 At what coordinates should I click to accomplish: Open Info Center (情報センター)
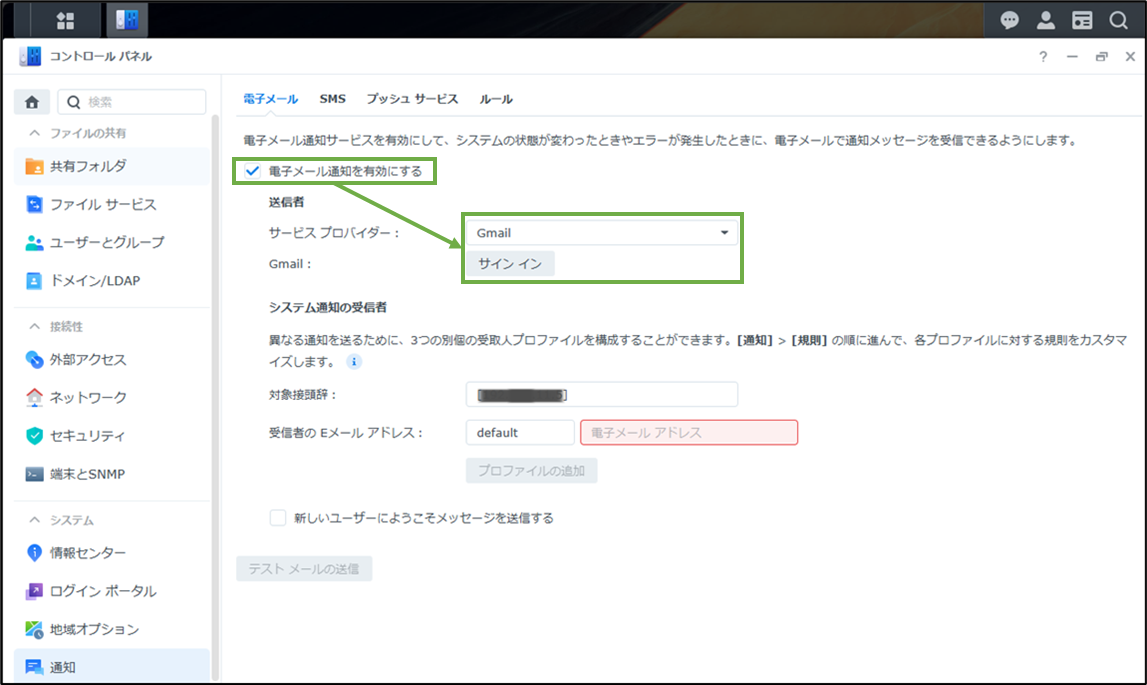pyautogui.click(x=111, y=553)
